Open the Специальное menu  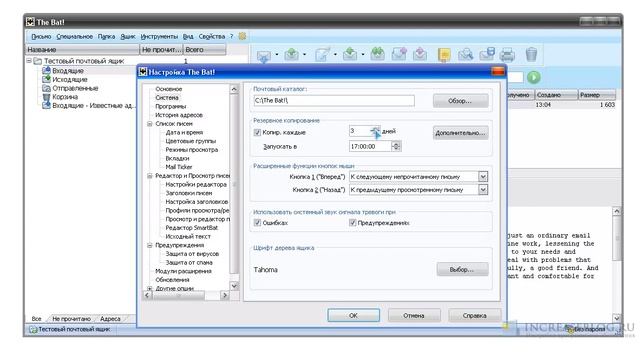tap(75, 36)
